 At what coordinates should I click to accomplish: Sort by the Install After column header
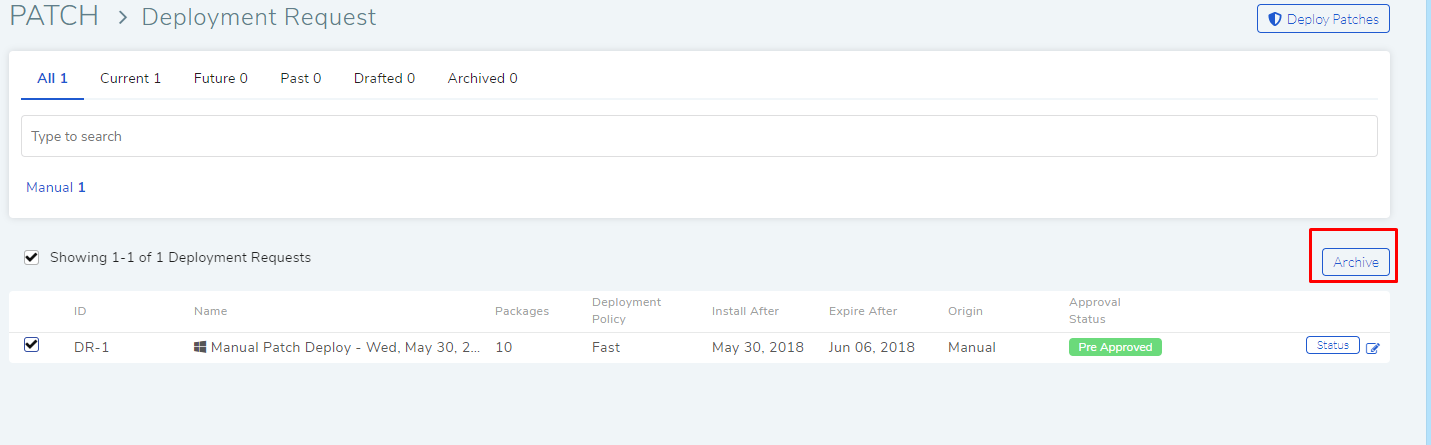tap(745, 311)
